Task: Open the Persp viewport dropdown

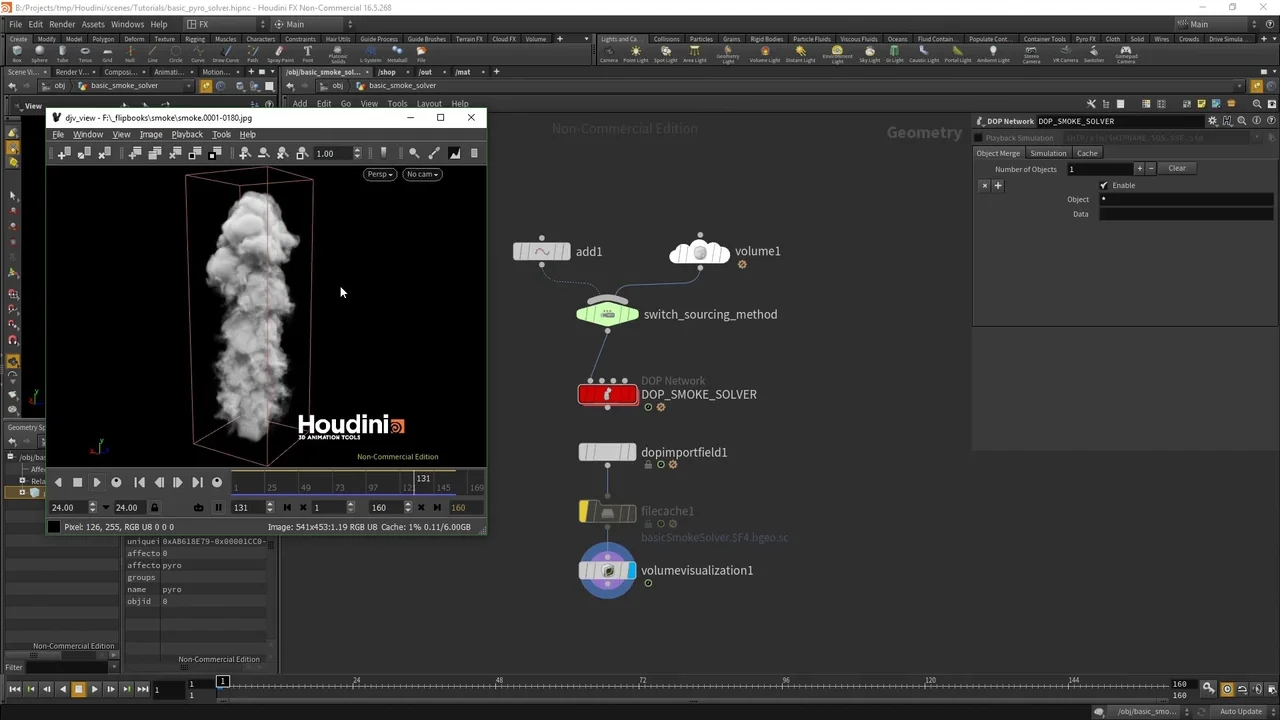Action: (379, 174)
